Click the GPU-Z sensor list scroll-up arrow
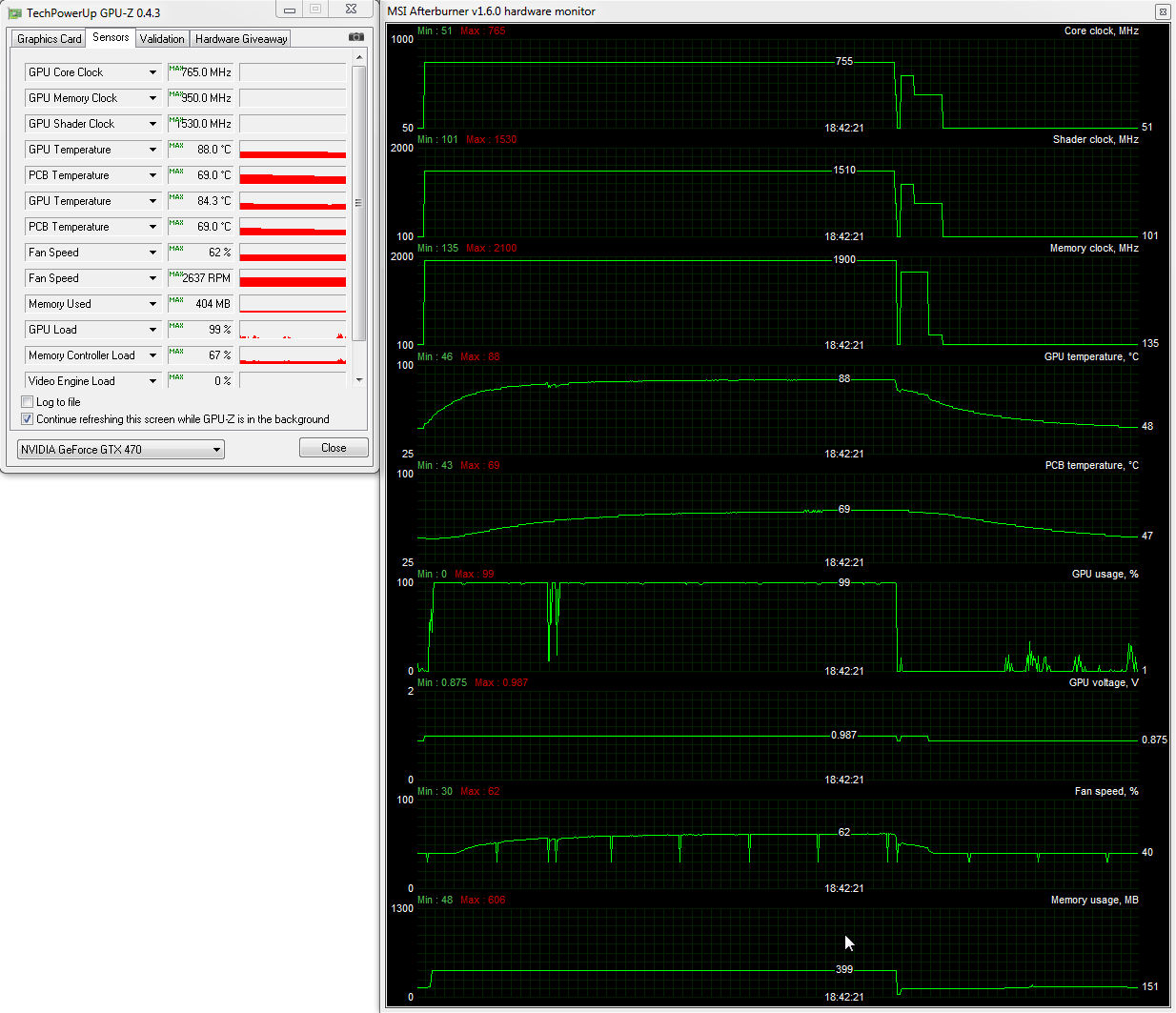 coord(359,58)
